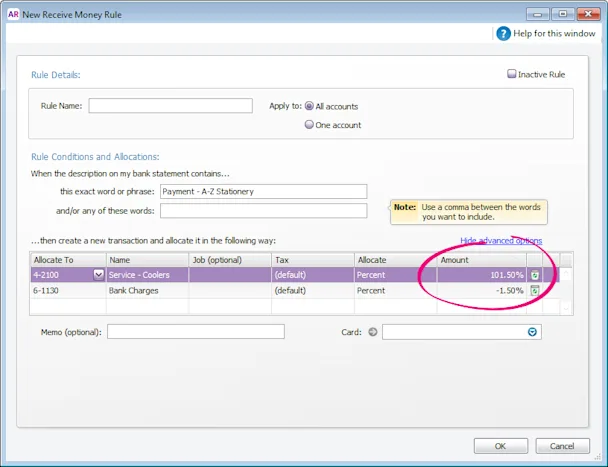The width and height of the screenshot is (608, 467).
Task: Select the 6-1130 account cell
Action: pyautogui.click(x=68, y=291)
